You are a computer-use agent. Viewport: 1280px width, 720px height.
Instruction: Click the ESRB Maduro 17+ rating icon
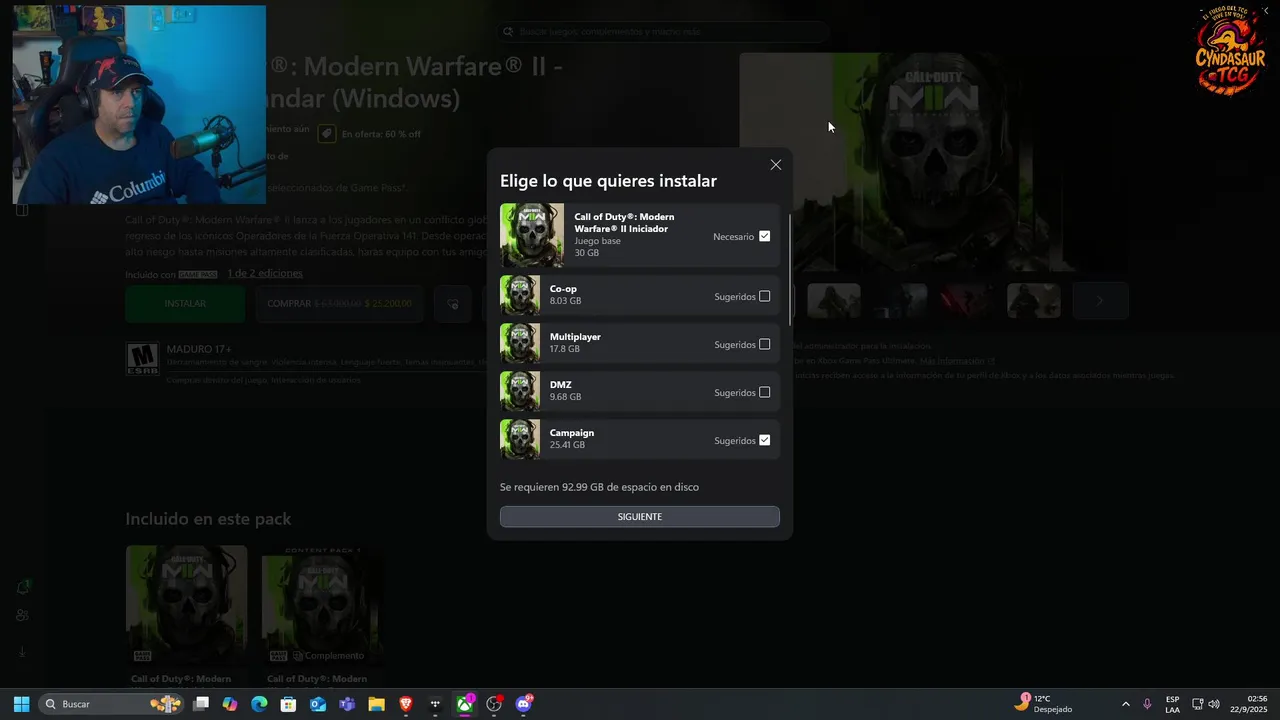click(x=142, y=358)
